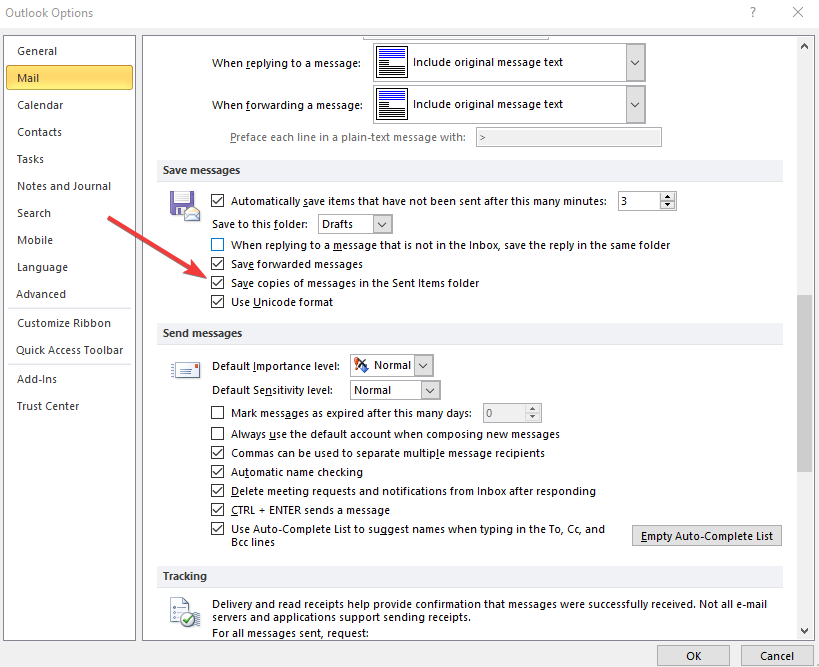Open the Language options category

(69, 267)
